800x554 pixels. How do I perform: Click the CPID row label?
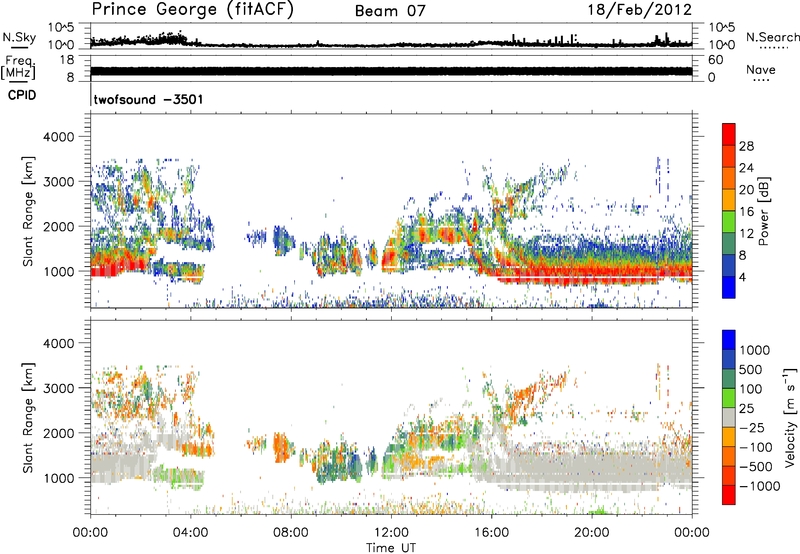19,98
